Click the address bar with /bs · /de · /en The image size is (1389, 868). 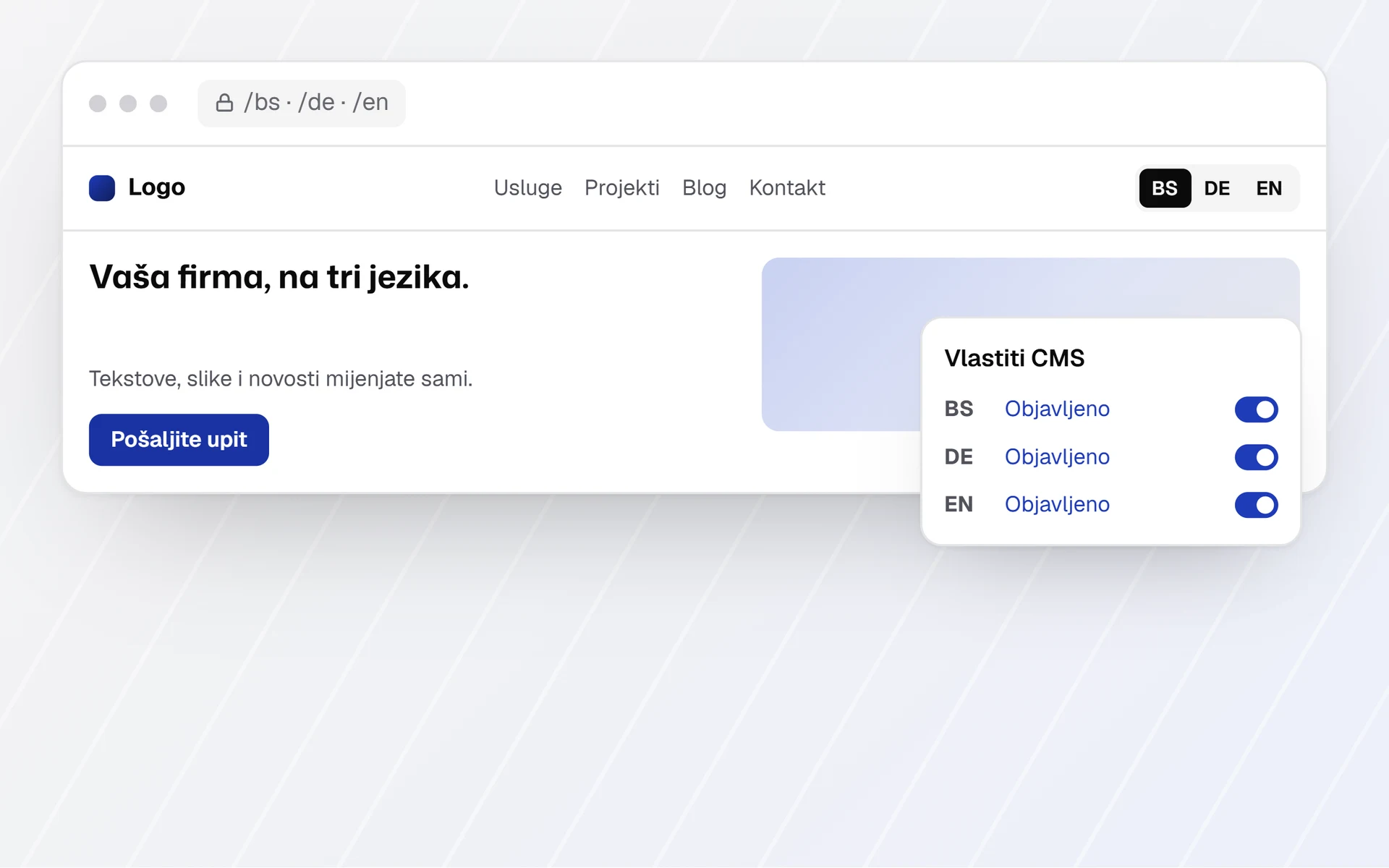tap(302, 103)
